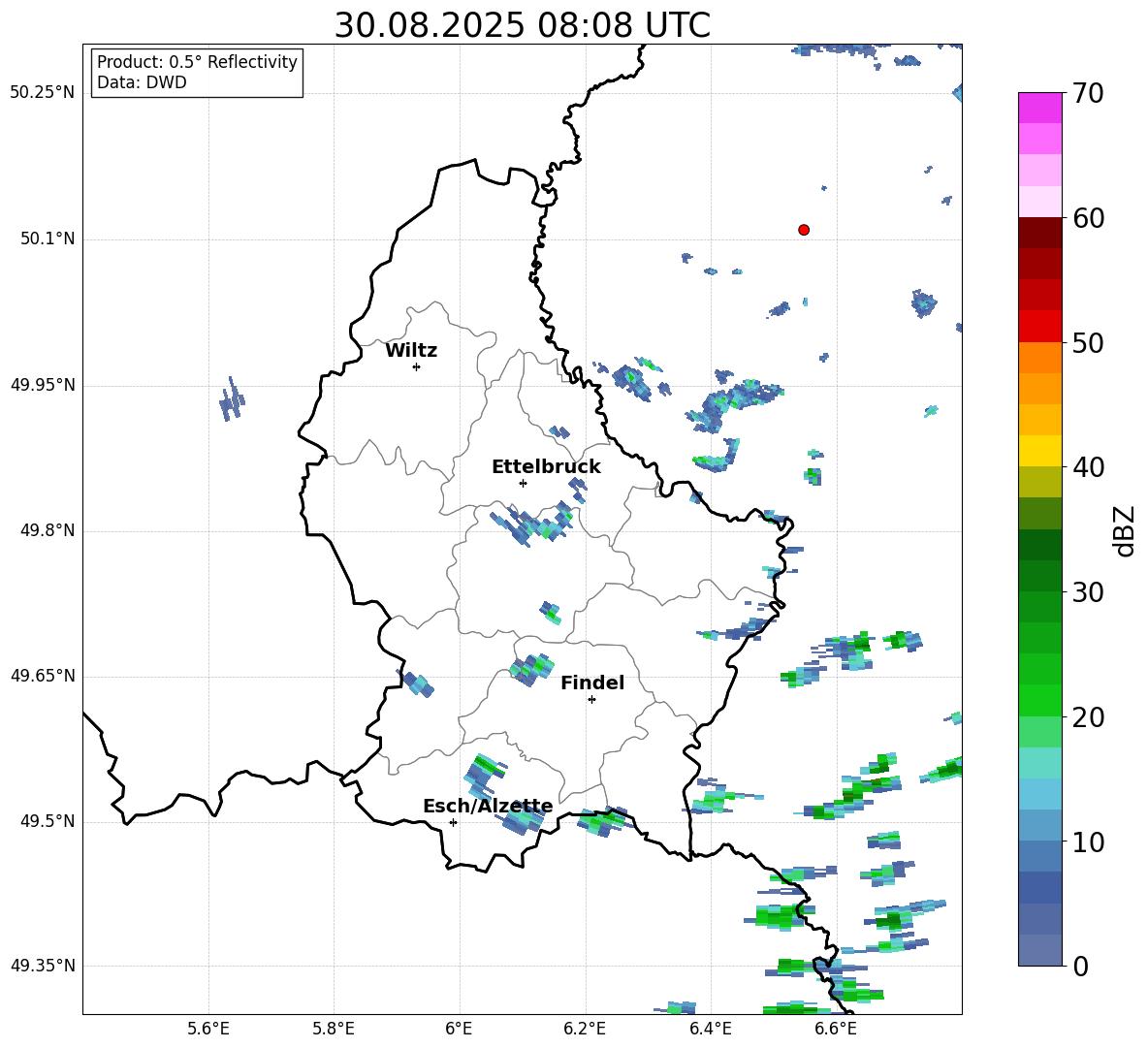Click the 50.25°N latitude label
Viewport: 1148px width, 1048px height.
pos(42,93)
